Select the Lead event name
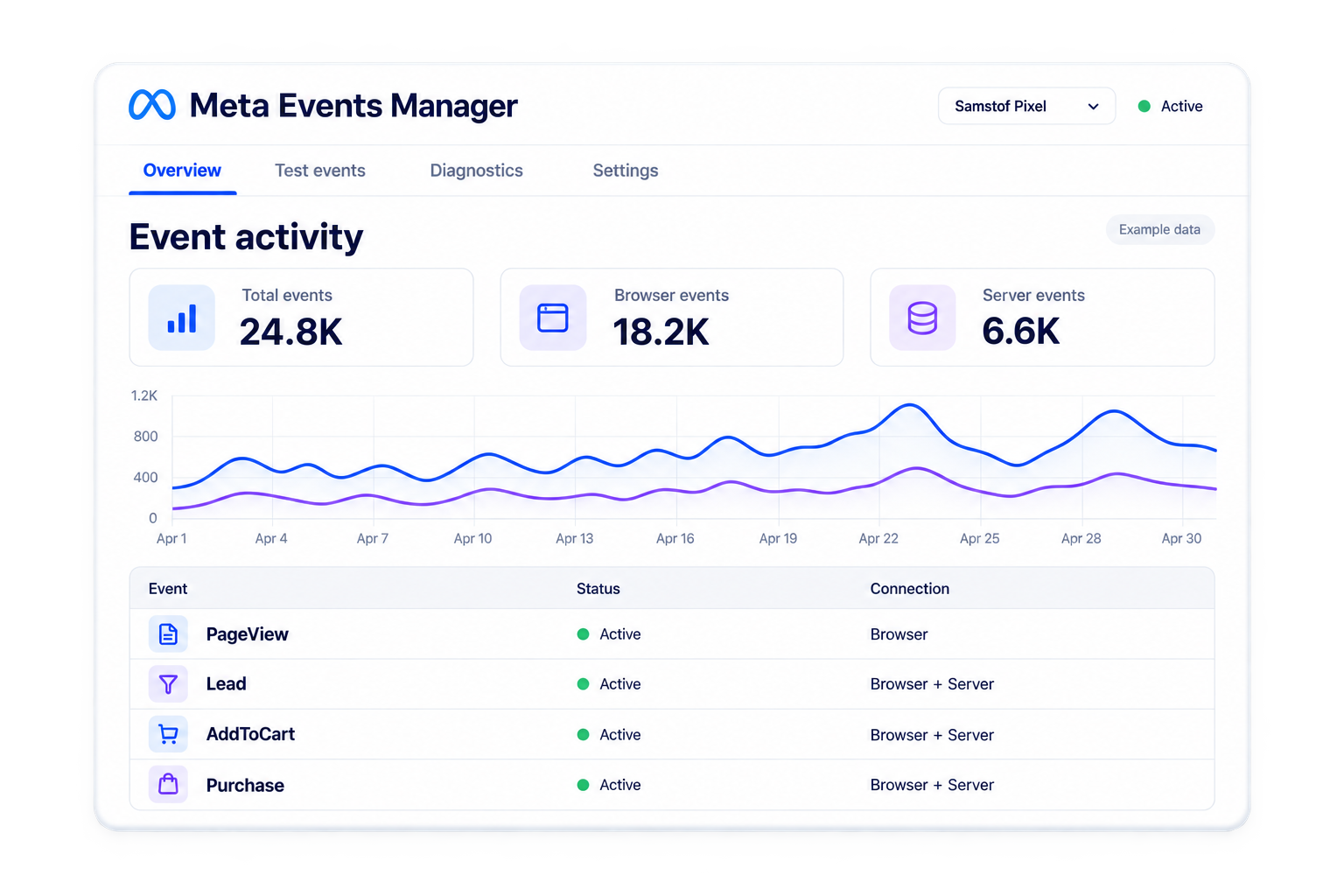 [x=226, y=684]
